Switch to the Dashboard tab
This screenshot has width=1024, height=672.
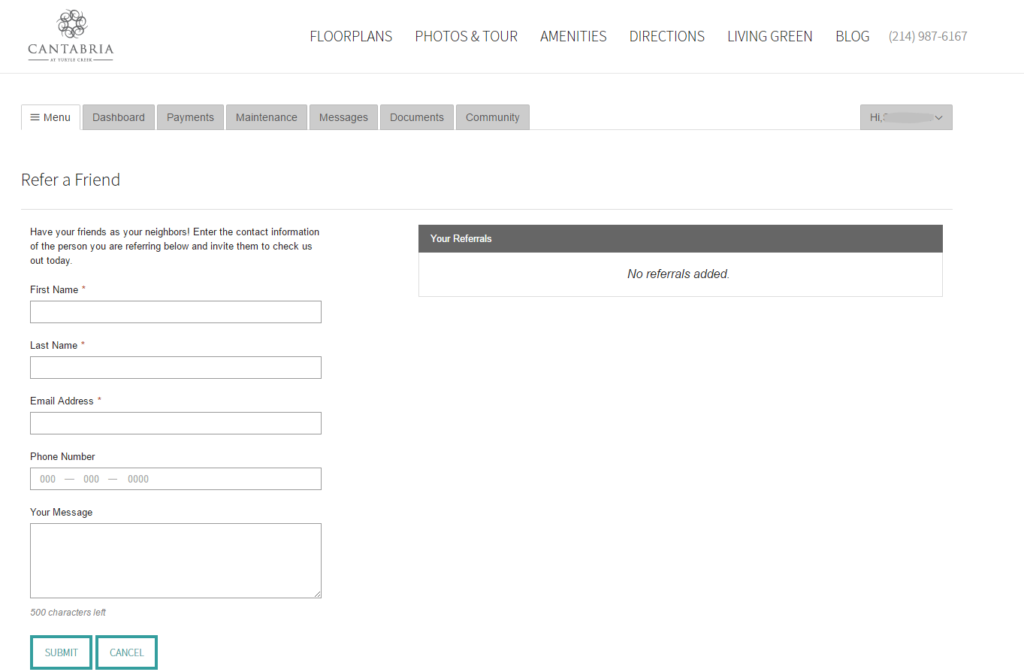(118, 117)
